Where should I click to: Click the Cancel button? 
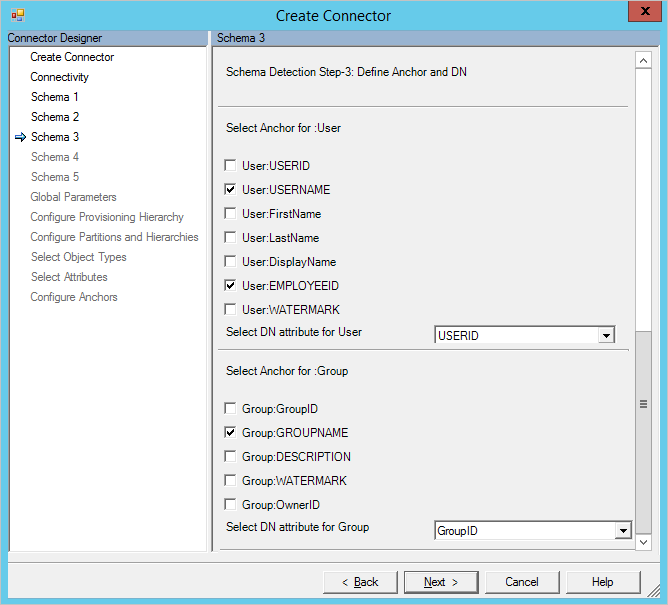522,582
